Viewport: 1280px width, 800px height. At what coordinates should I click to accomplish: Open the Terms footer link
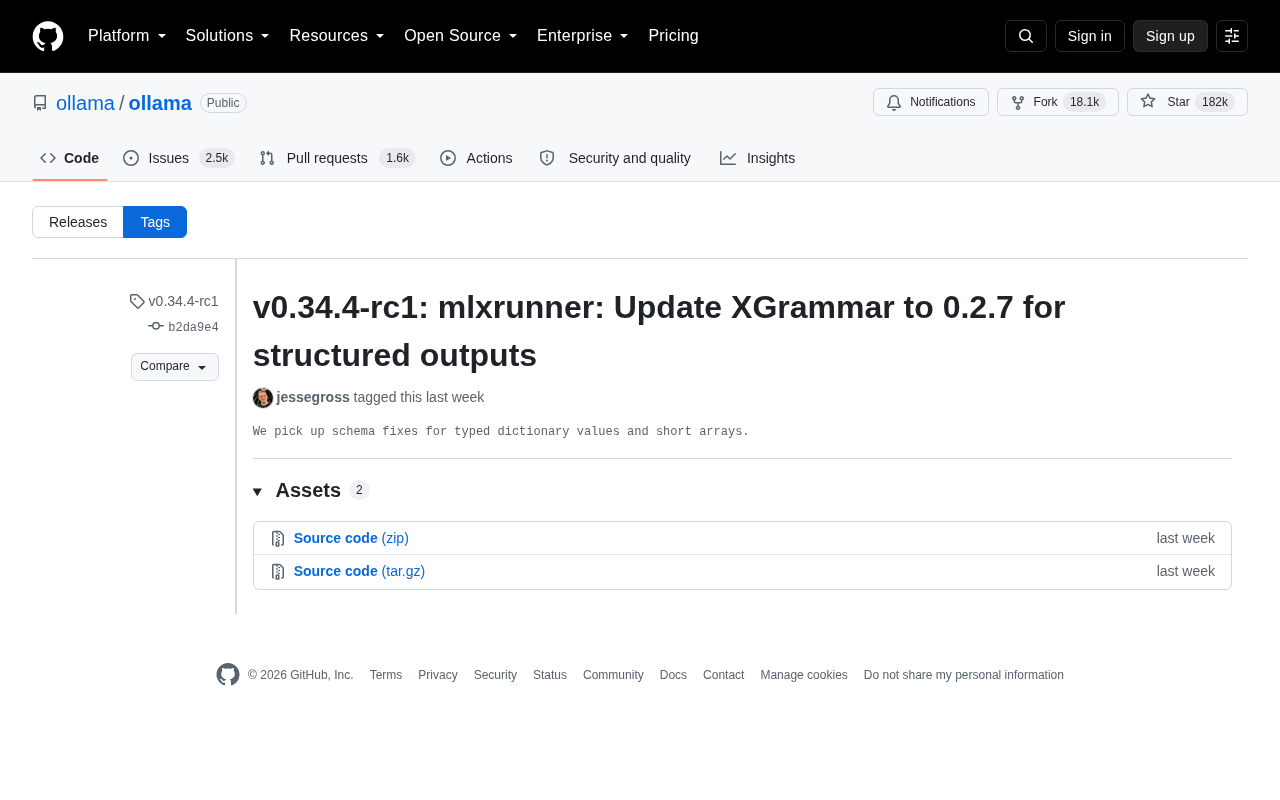coord(386,675)
